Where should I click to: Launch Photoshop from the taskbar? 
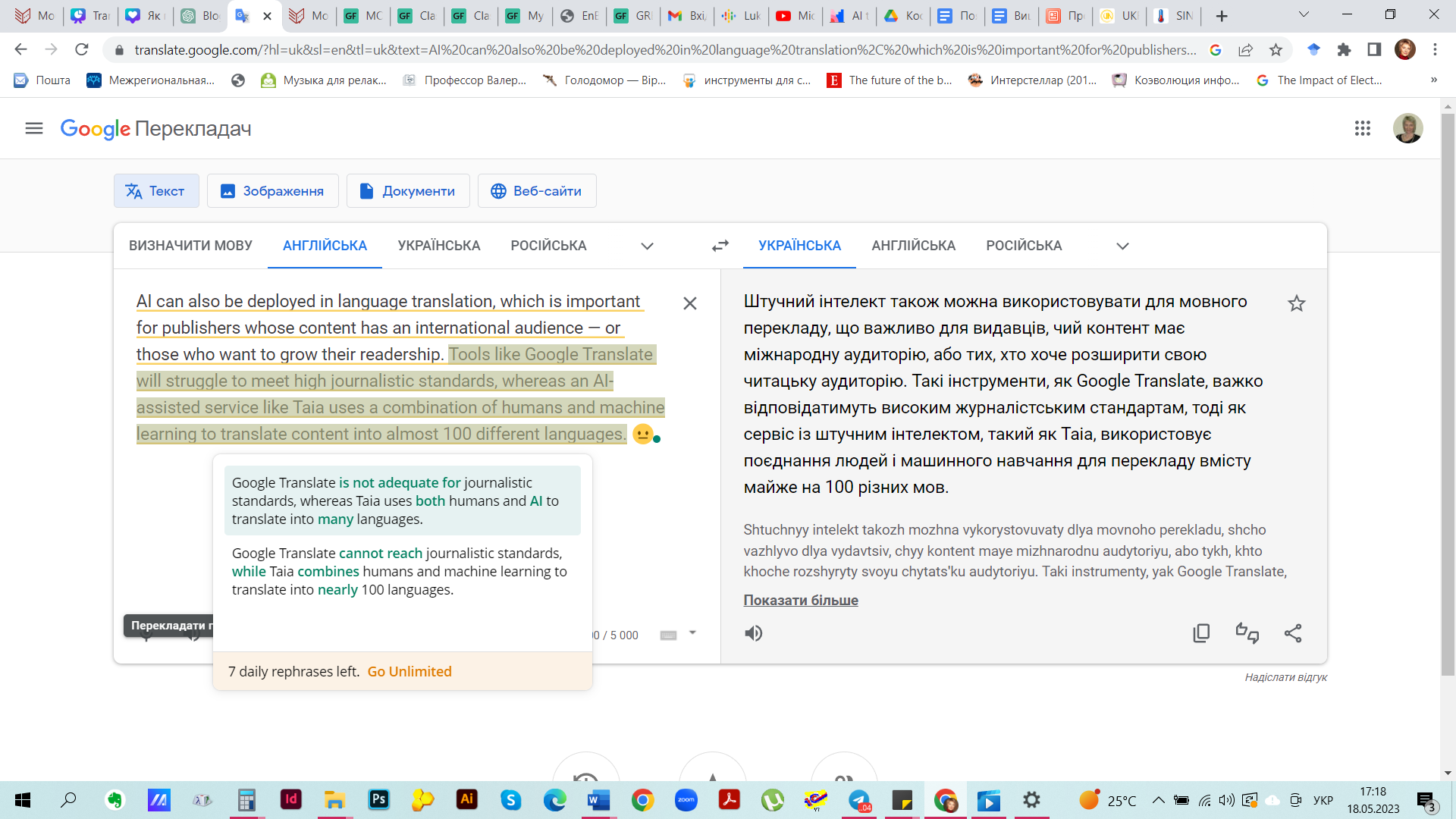[378, 799]
